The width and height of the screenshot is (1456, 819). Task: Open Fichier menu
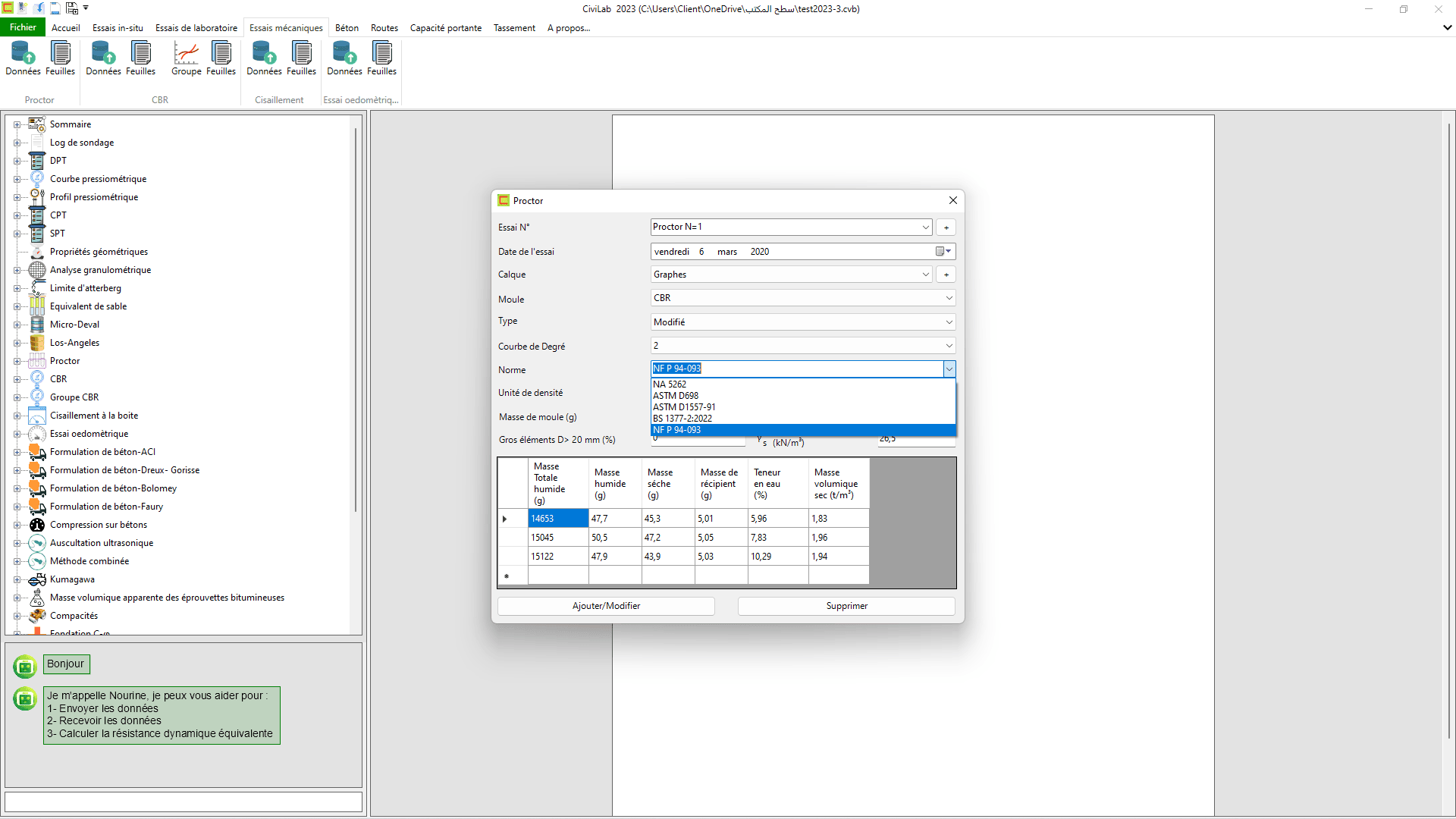(x=23, y=27)
